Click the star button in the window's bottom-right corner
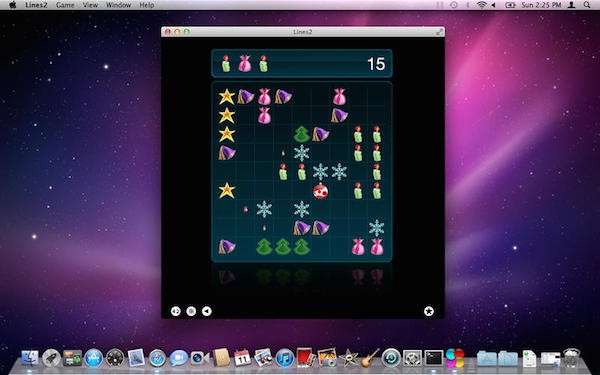Viewport: 600px width, 375px height. coord(429,311)
